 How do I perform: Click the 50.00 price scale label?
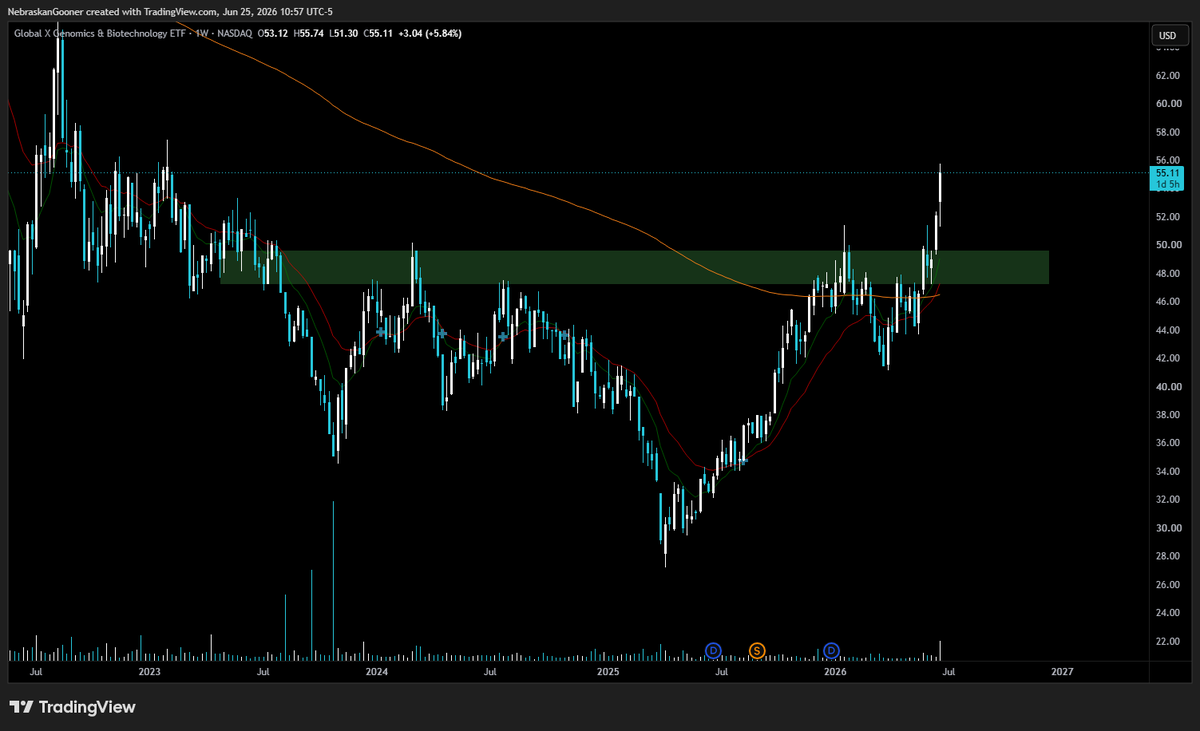(1168, 245)
